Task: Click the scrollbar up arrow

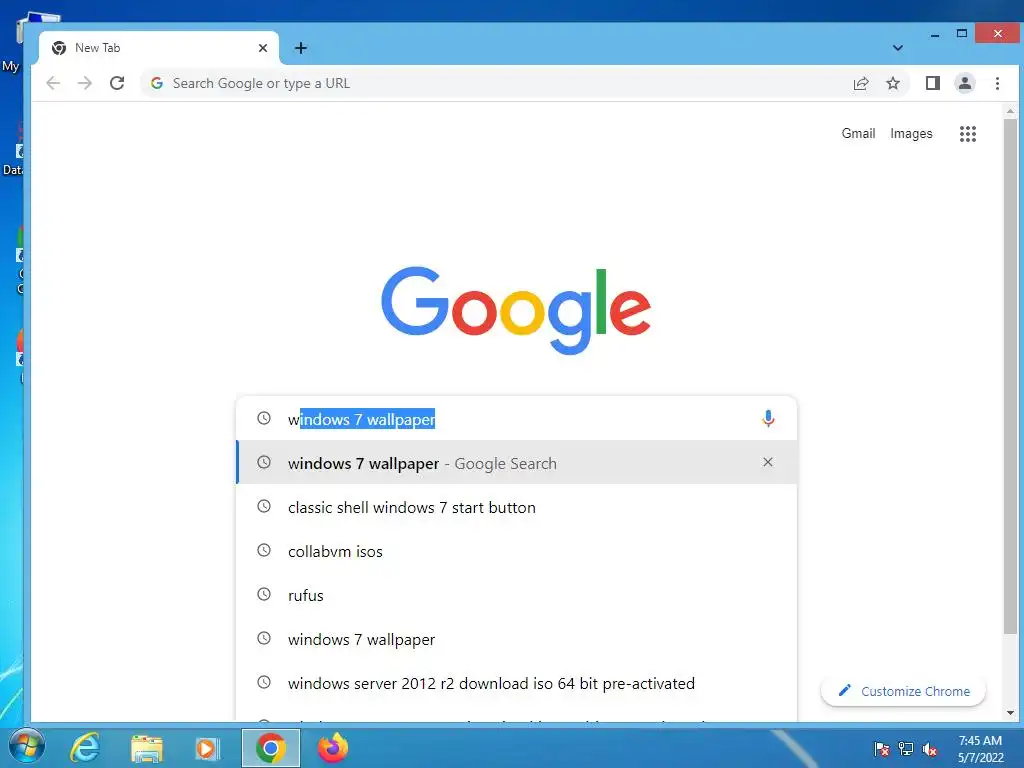Action: pyautogui.click(x=1010, y=112)
